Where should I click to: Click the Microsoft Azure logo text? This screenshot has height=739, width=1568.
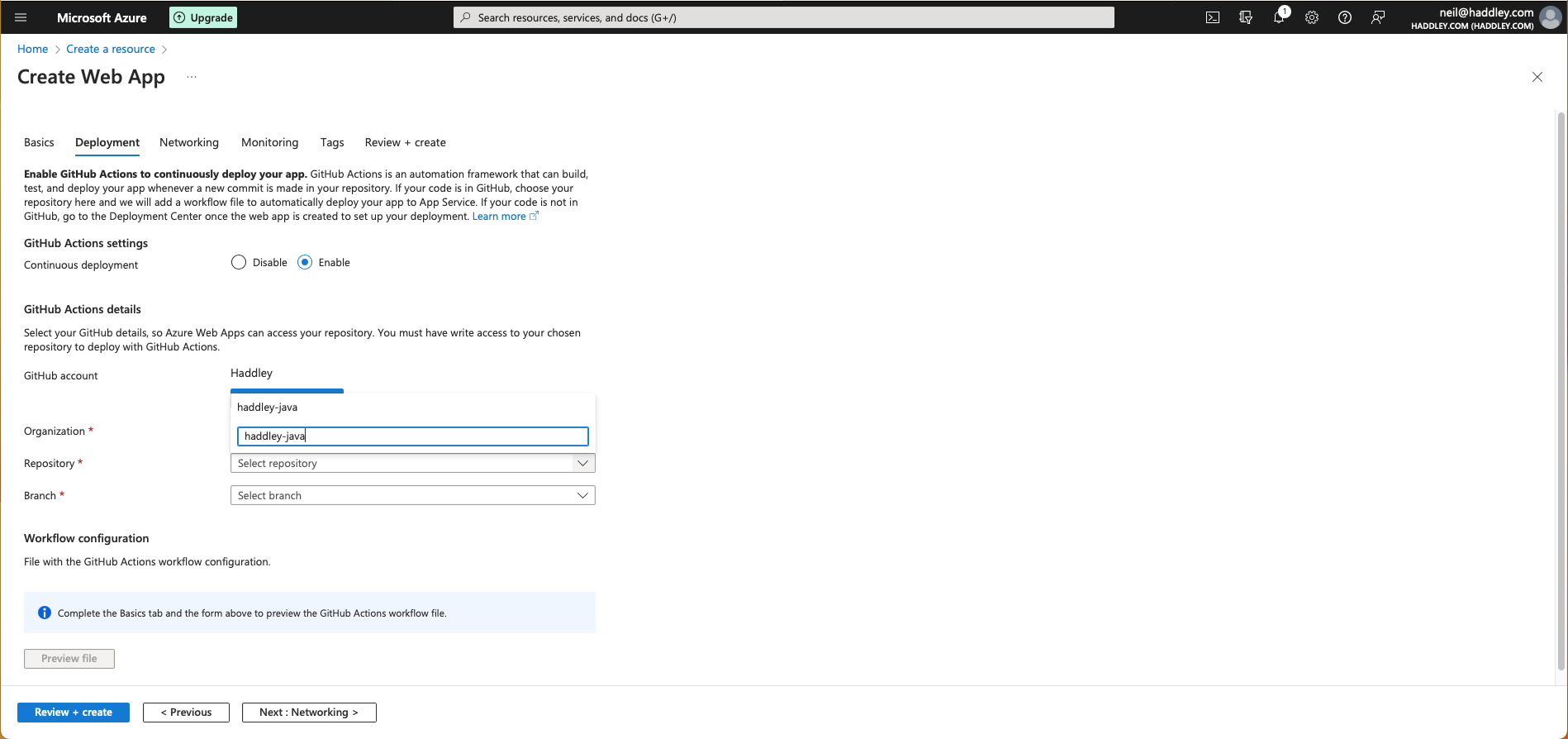coord(102,17)
